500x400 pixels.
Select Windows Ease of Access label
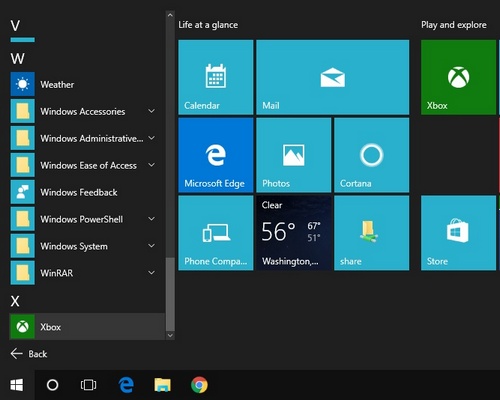[x=88, y=165]
